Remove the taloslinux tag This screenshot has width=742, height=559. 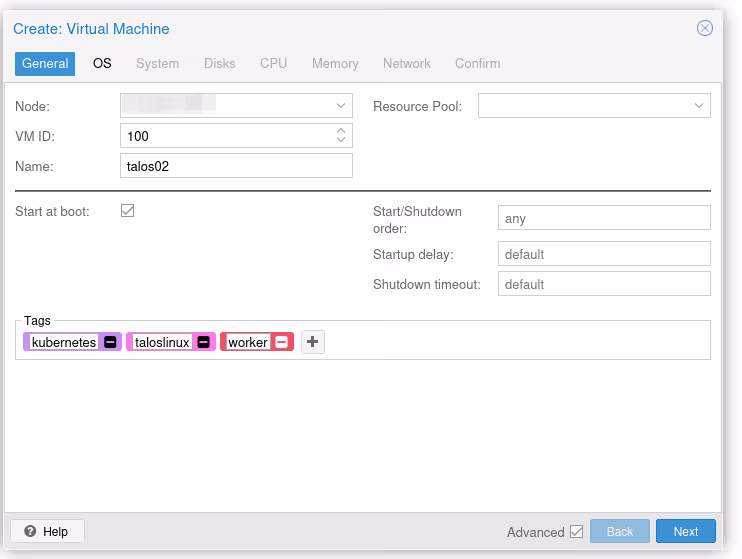point(203,342)
